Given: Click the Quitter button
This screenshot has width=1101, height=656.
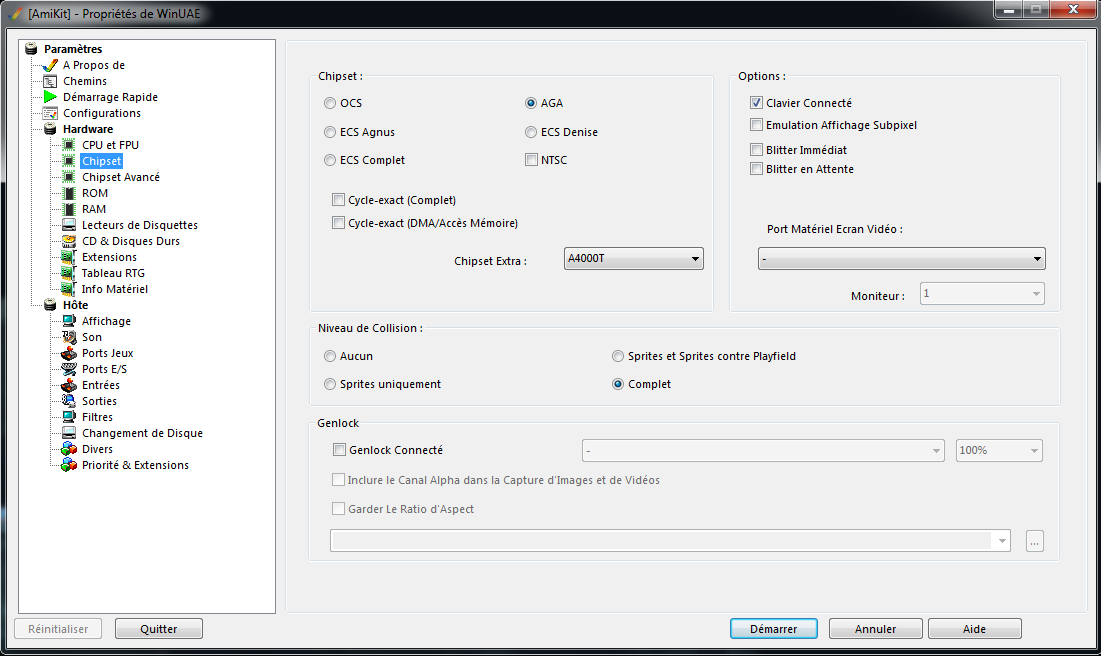Looking at the screenshot, I should click(x=159, y=629).
